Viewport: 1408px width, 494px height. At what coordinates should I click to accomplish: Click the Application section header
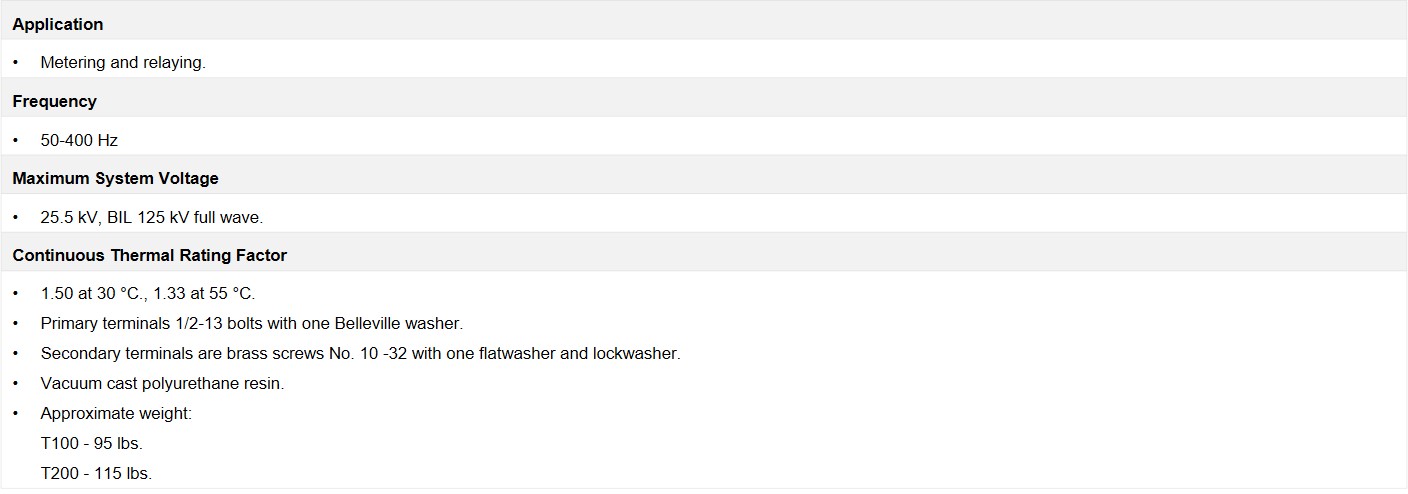pyautogui.click(x=58, y=24)
